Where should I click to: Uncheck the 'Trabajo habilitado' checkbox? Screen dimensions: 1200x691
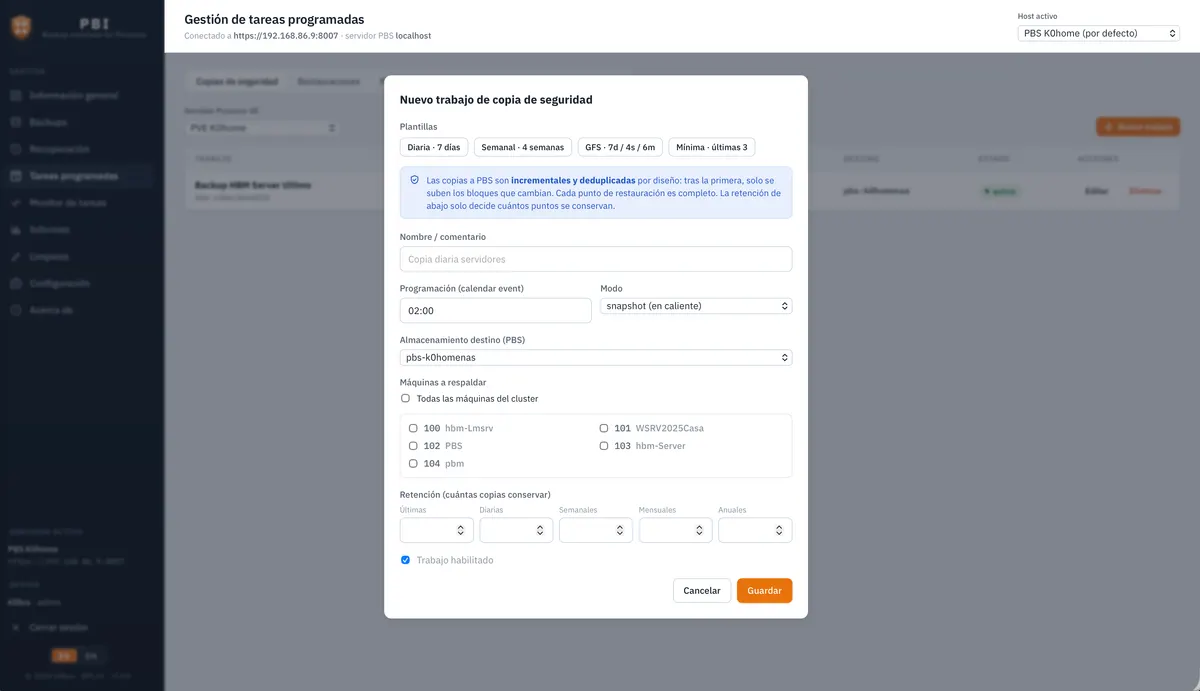(x=405, y=560)
